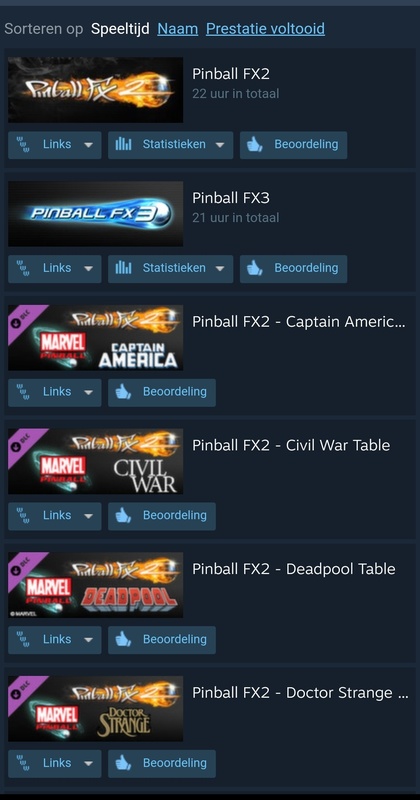
Task: Click the thumbs-up icon for Captain America DLC
Action: (123, 392)
